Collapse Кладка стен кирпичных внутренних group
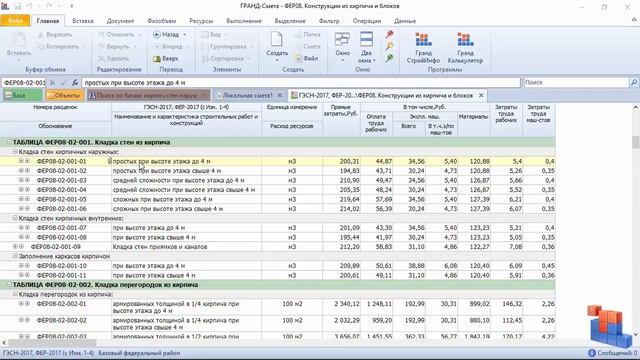Viewport: 640px width, 360px height. (15, 218)
